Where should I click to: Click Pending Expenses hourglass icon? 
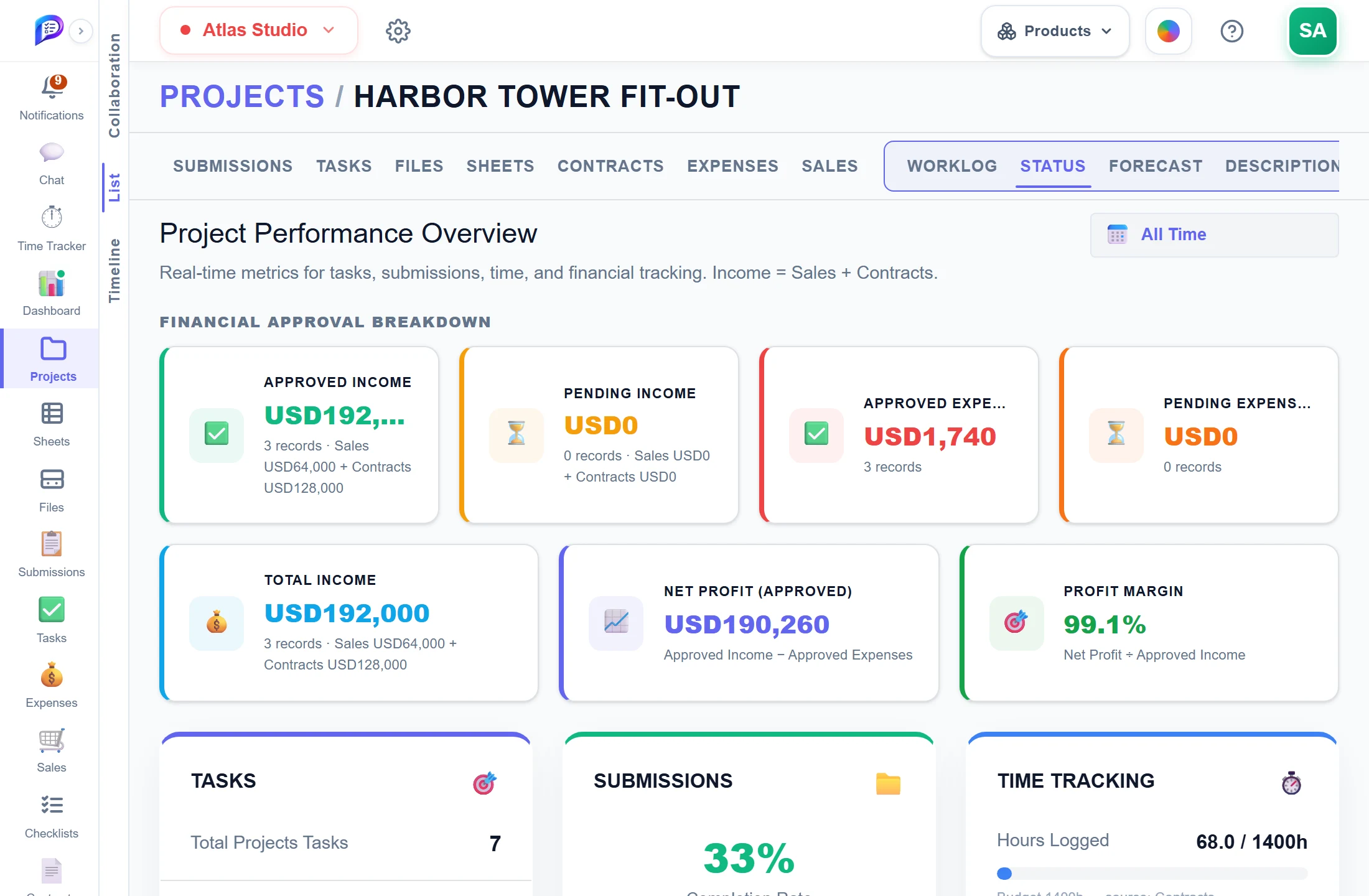[1116, 434]
